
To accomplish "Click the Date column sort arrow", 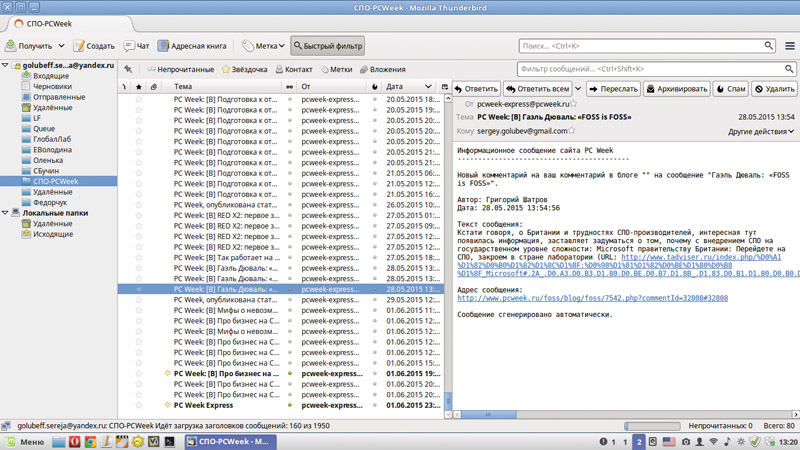I will point(428,87).
